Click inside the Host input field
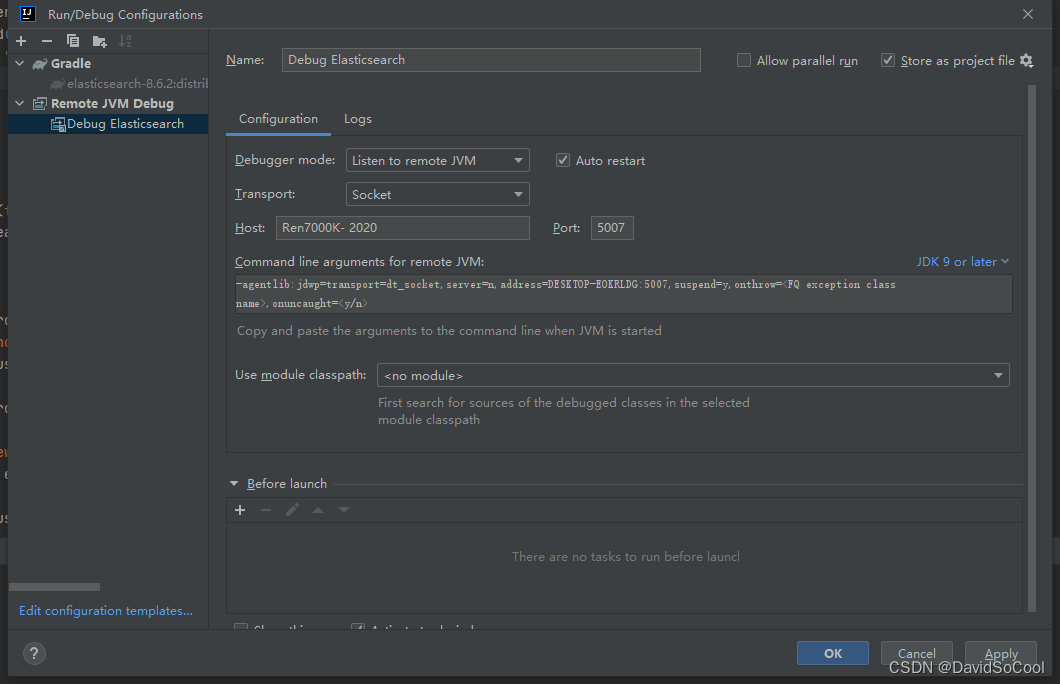This screenshot has height=684, width=1060. (x=402, y=228)
